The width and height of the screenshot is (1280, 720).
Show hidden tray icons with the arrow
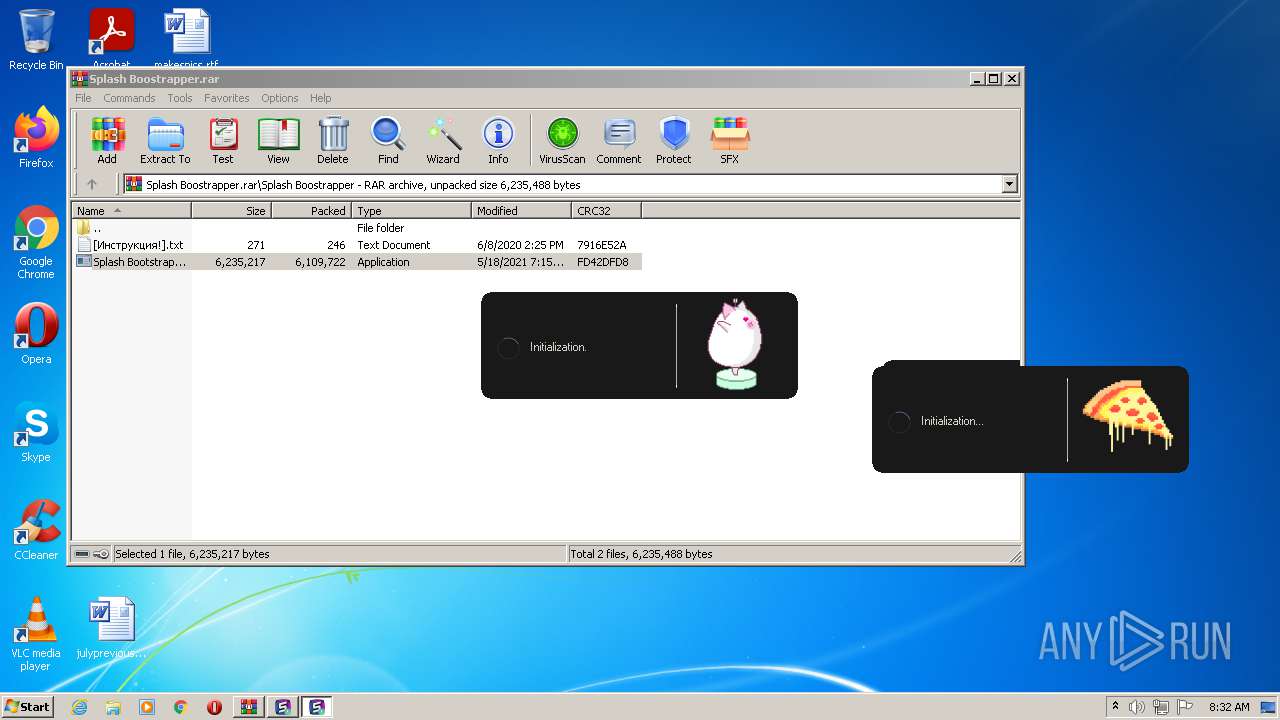pyautogui.click(x=1116, y=707)
